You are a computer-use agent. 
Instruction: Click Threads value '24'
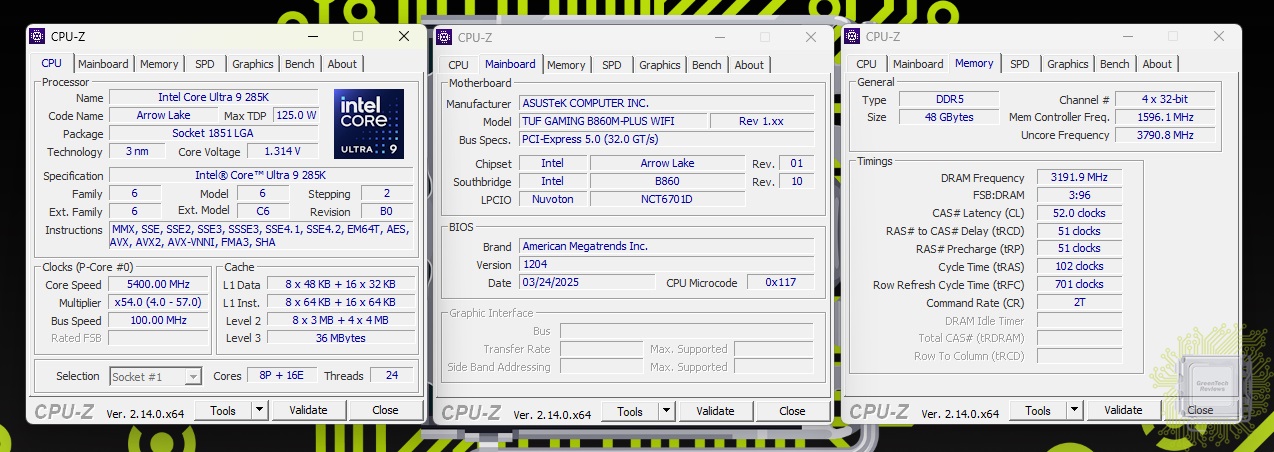click(x=391, y=376)
